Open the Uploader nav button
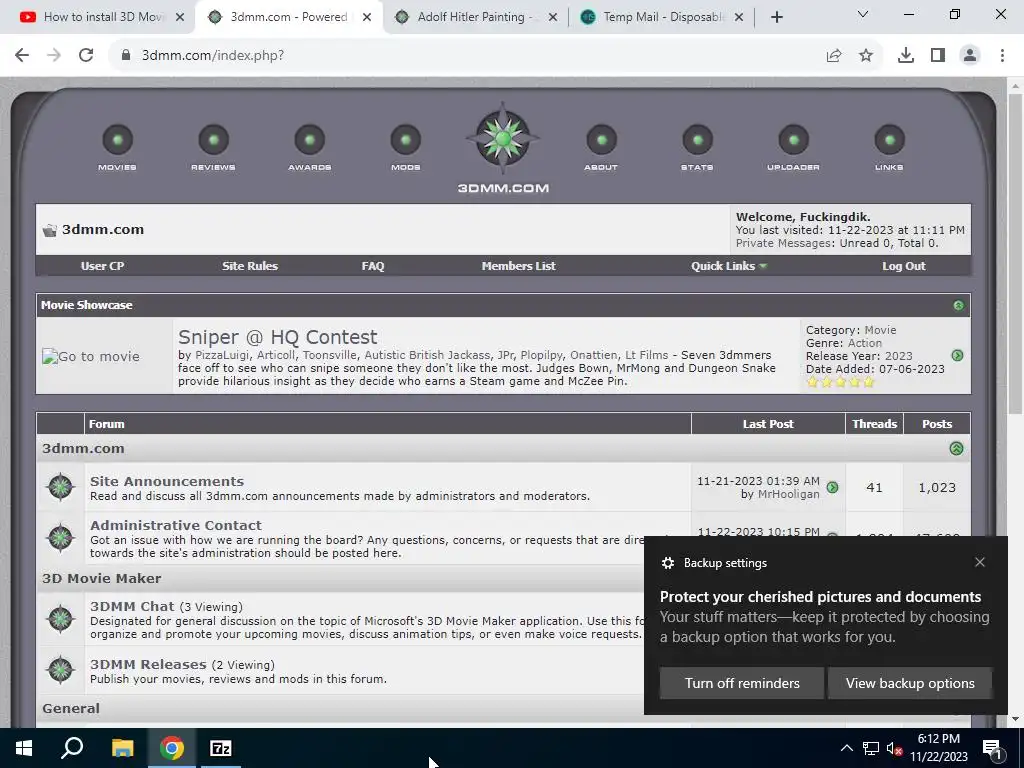 pyautogui.click(x=793, y=147)
